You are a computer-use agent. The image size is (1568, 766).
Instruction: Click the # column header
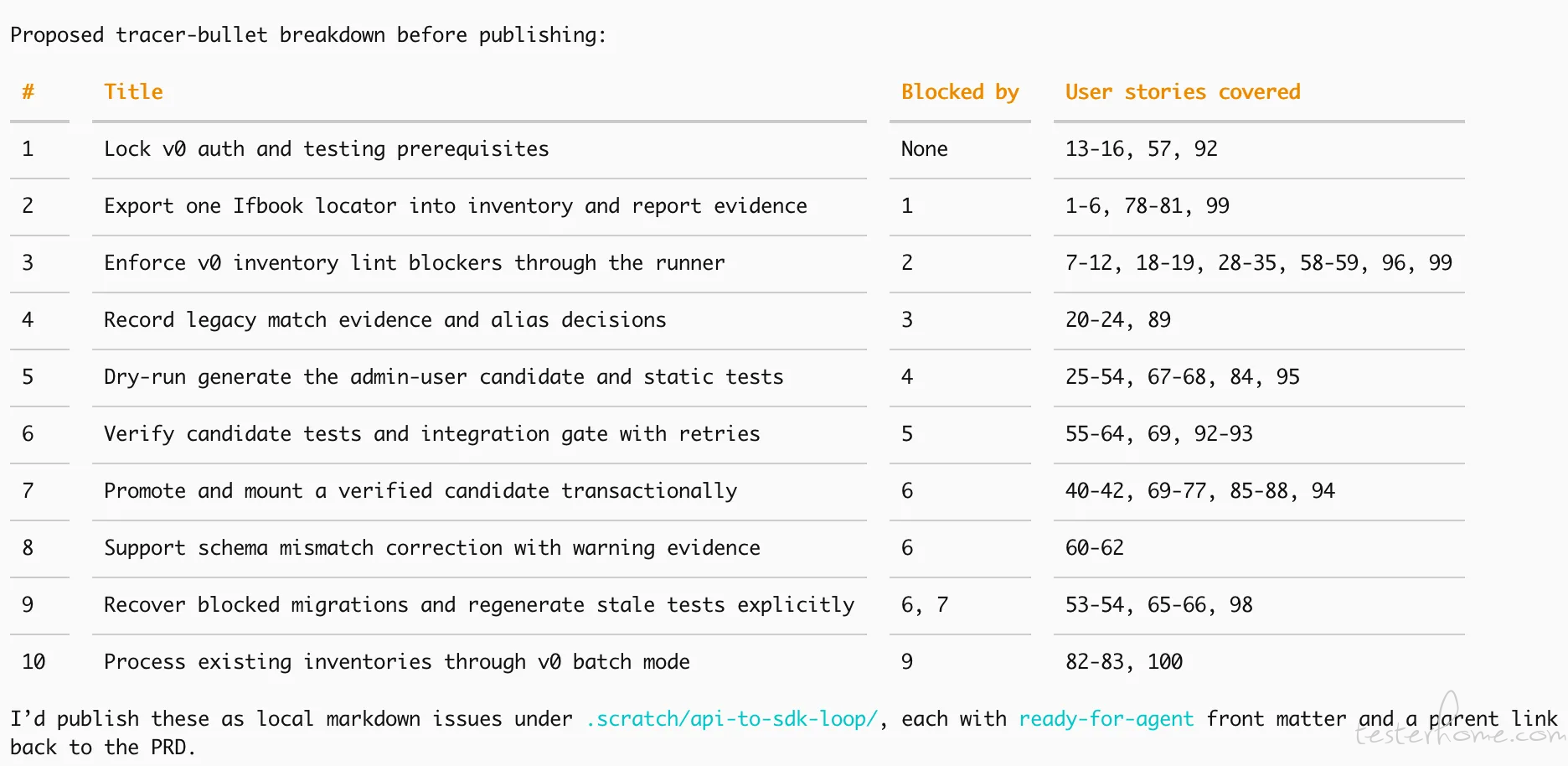pos(28,92)
